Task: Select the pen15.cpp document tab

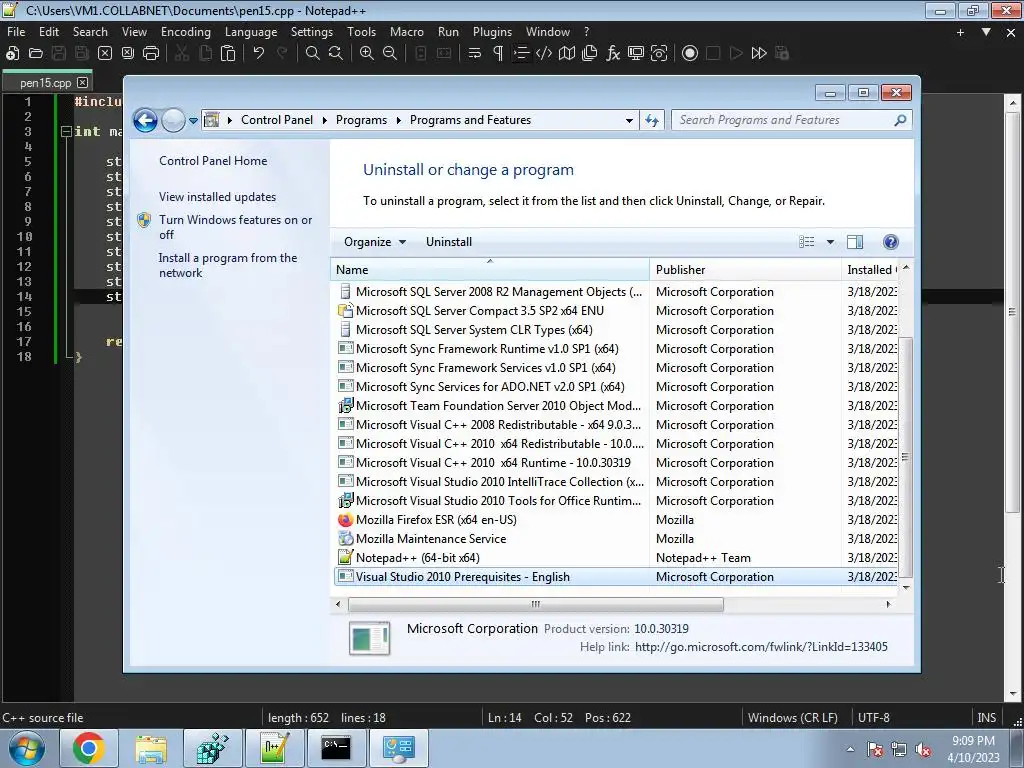Action: click(45, 82)
